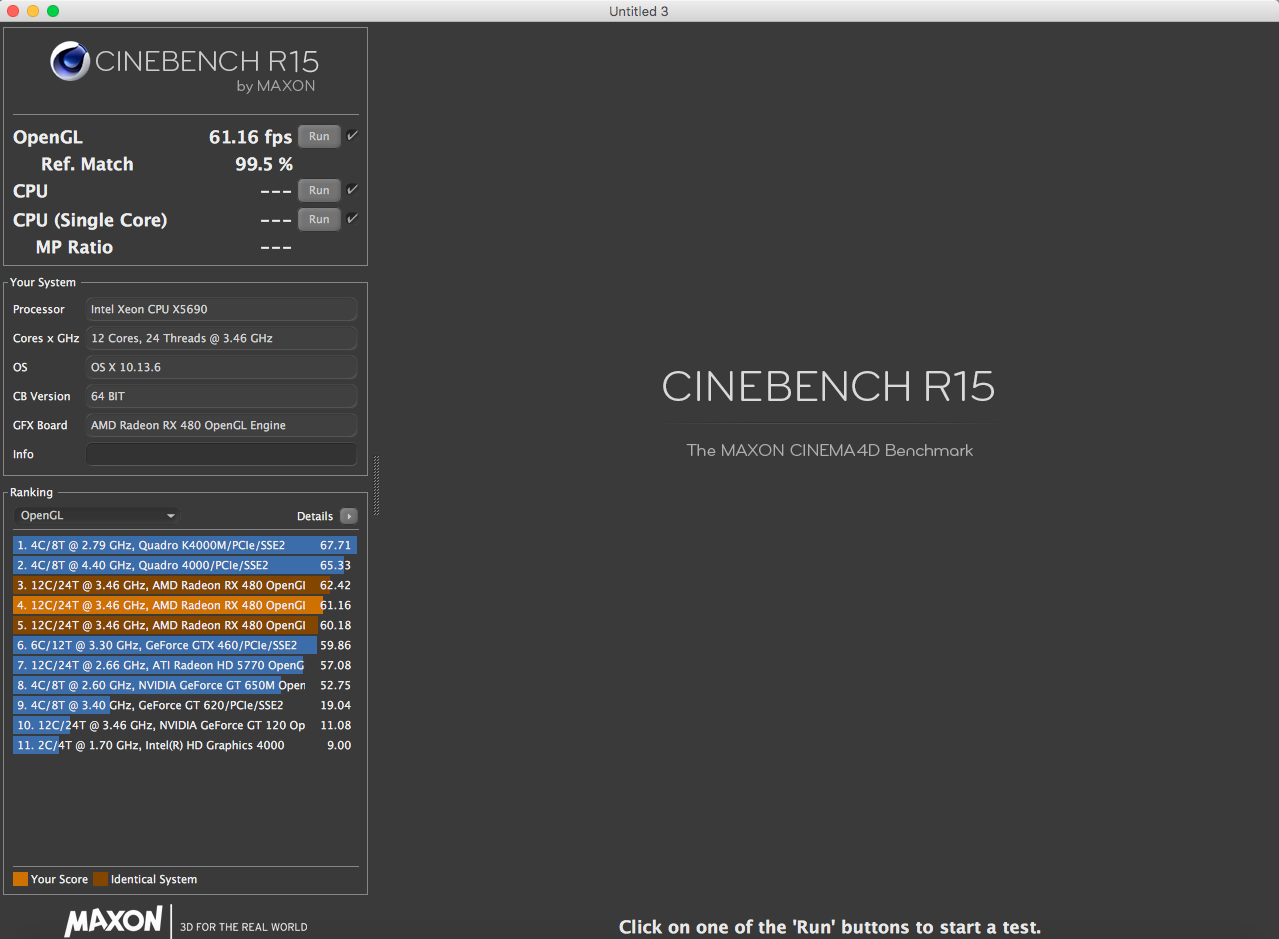This screenshot has height=939, width=1279.
Task: Run the OpenGL benchmark test
Action: click(x=319, y=137)
